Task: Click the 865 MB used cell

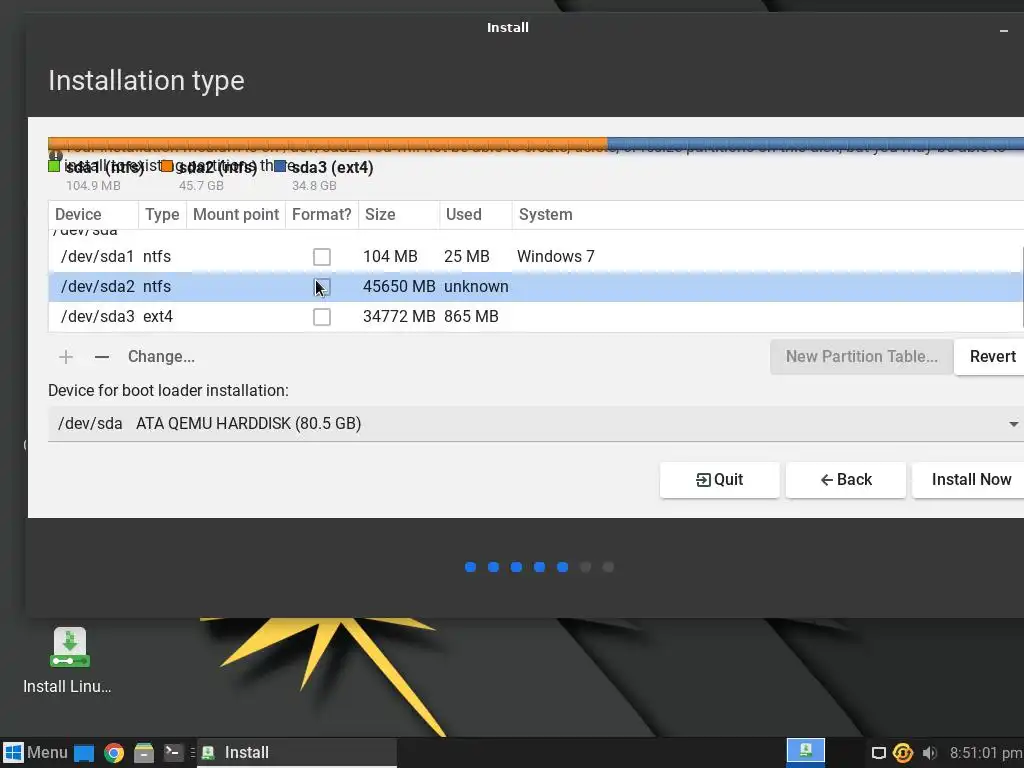Action: 471,317
